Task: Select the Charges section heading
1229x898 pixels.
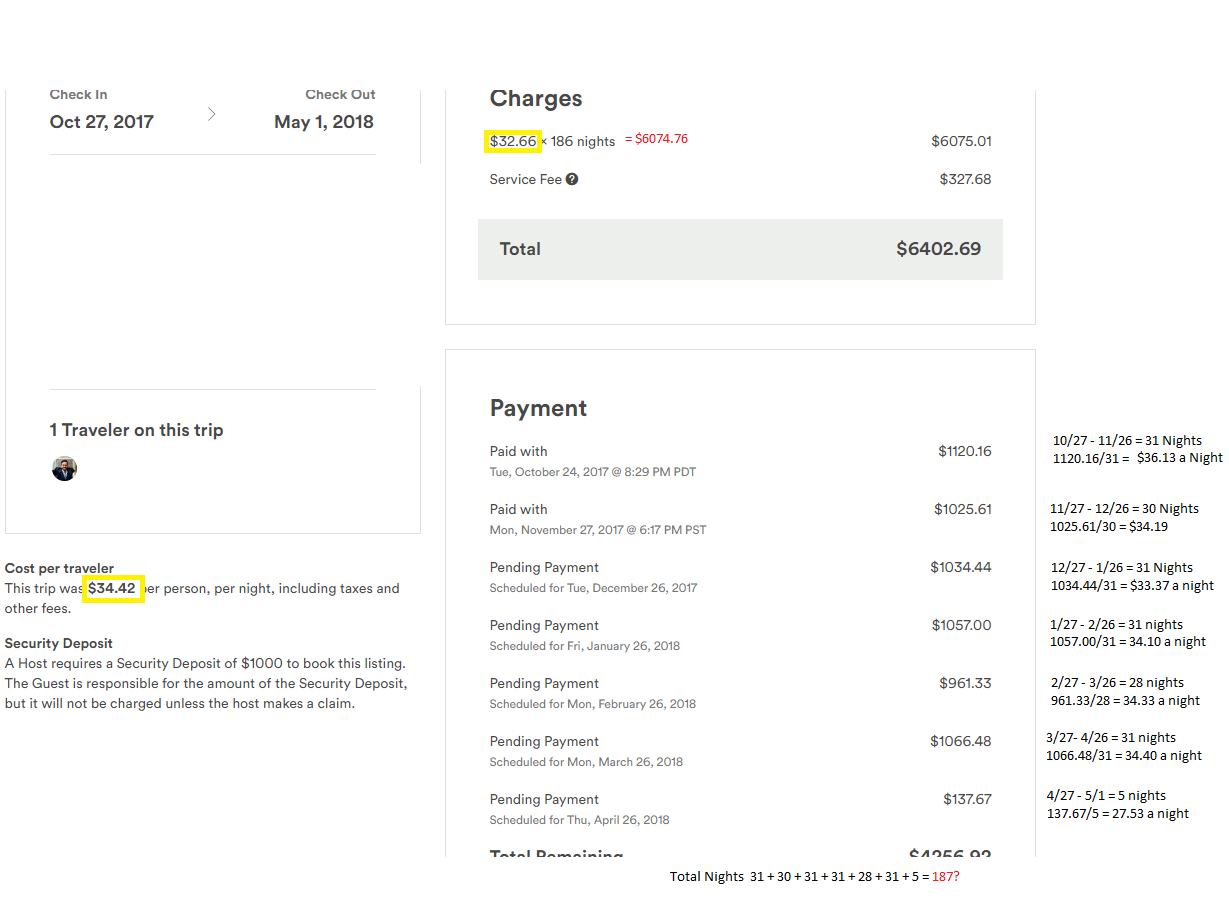Action: tap(536, 98)
